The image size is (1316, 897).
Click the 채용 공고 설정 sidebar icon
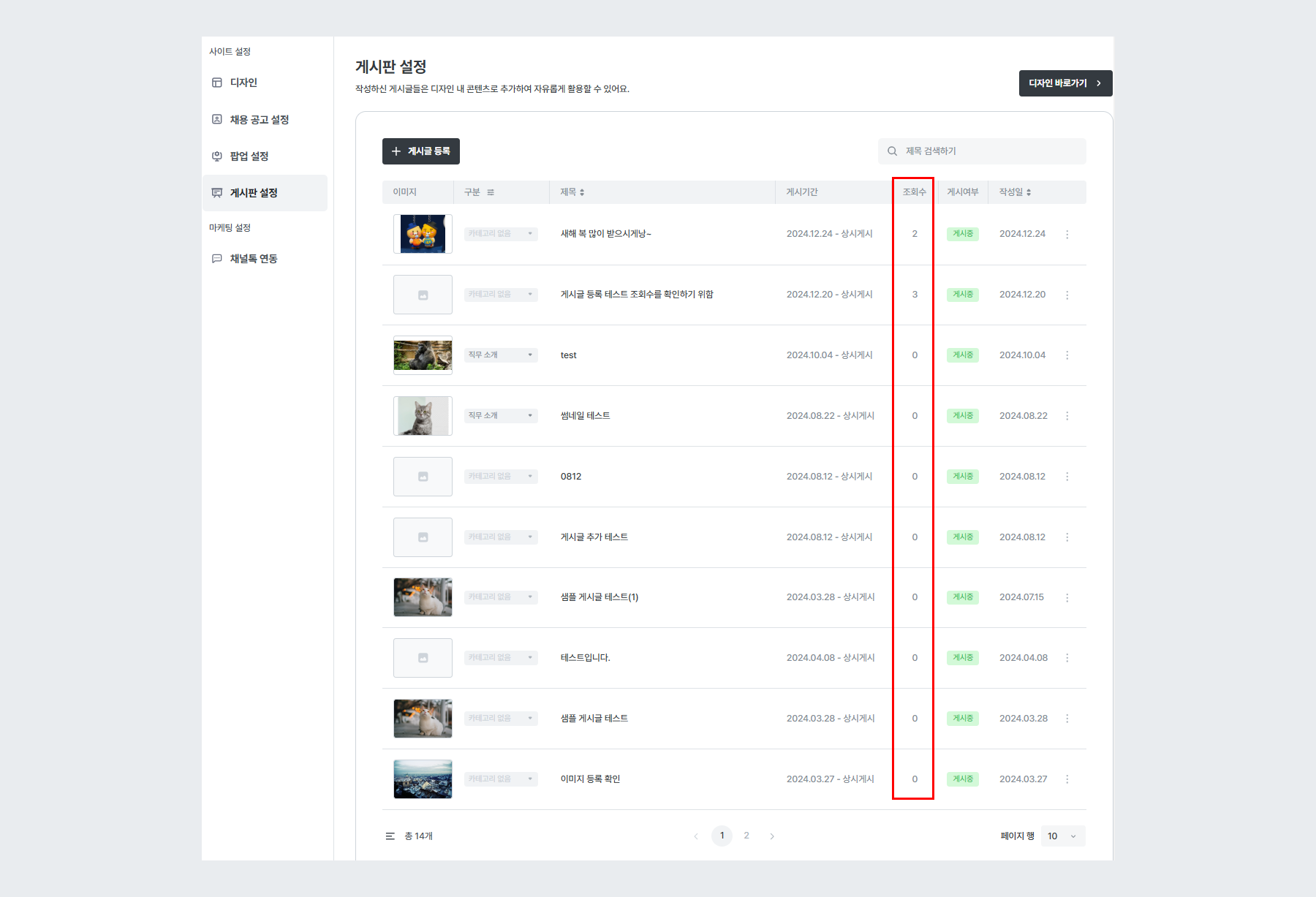click(x=217, y=119)
